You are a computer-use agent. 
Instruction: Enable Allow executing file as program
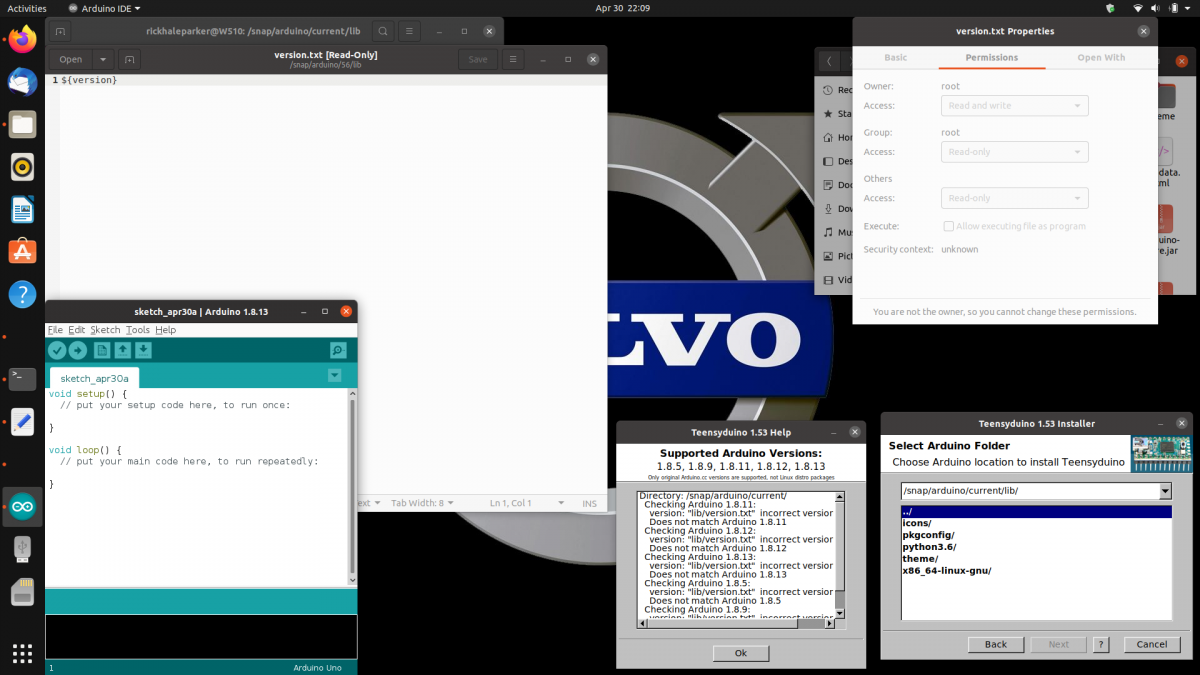point(948,225)
